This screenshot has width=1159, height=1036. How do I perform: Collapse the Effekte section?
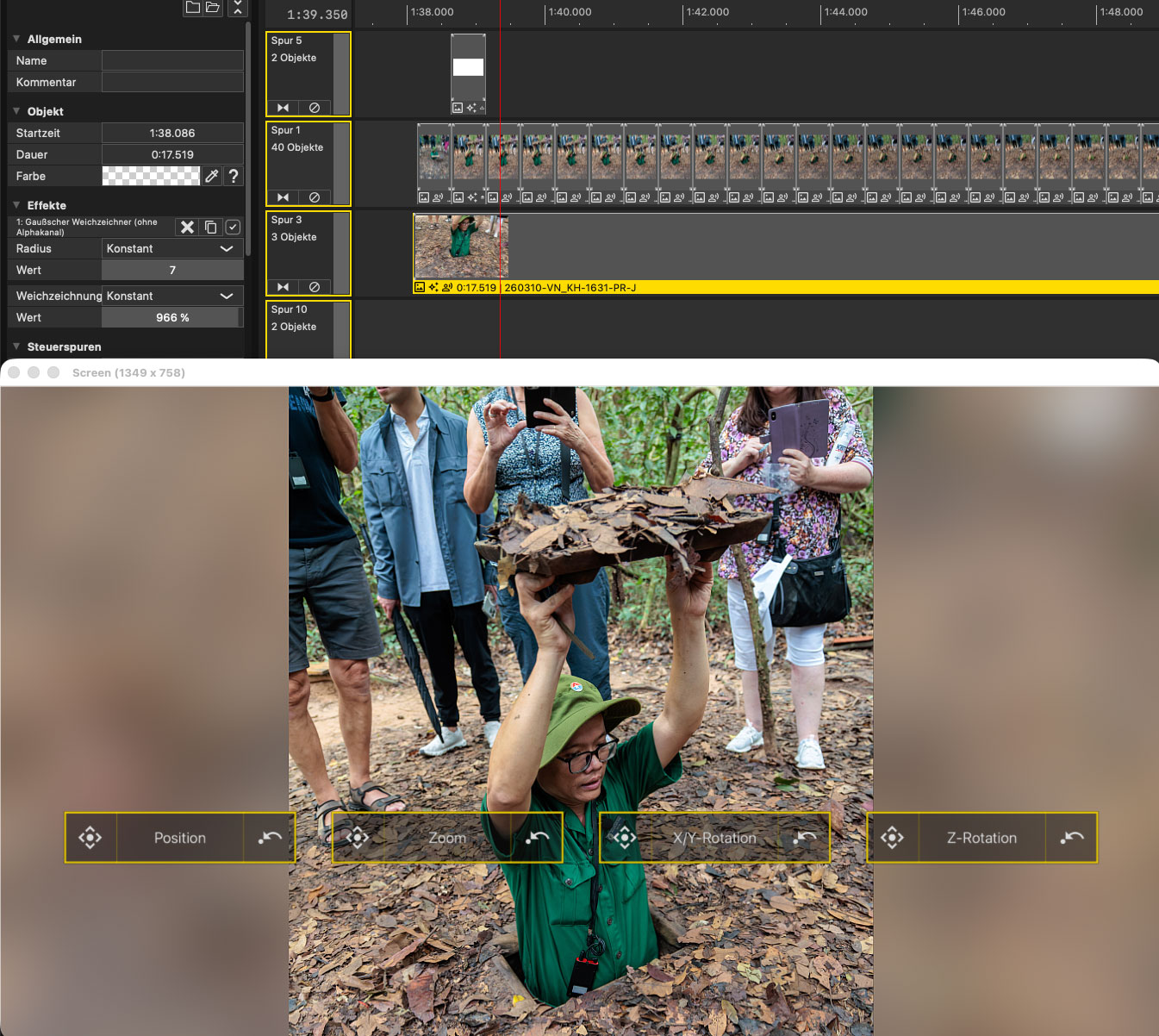[16, 205]
